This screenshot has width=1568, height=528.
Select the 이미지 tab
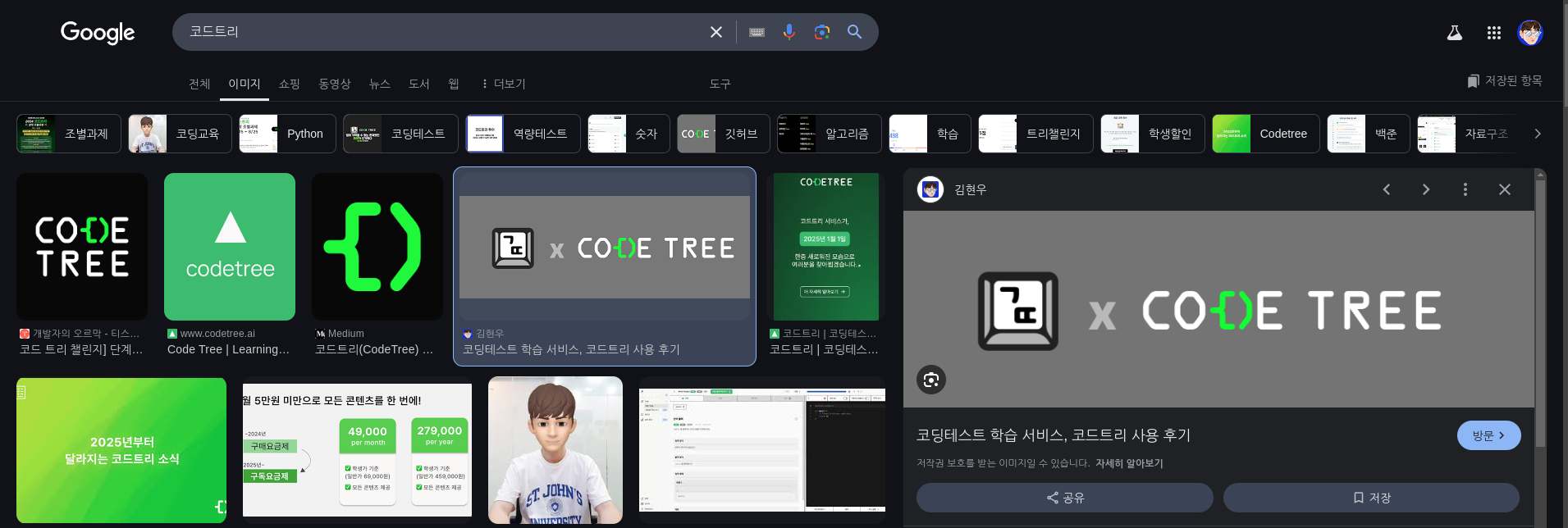click(x=245, y=84)
